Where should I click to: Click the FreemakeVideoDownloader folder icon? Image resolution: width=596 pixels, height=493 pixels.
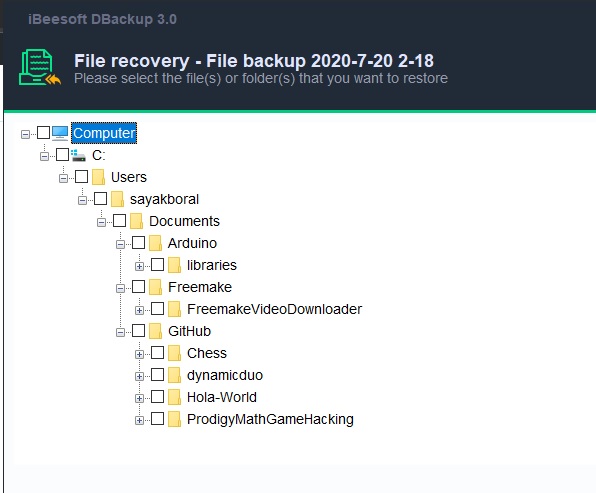click(x=174, y=309)
